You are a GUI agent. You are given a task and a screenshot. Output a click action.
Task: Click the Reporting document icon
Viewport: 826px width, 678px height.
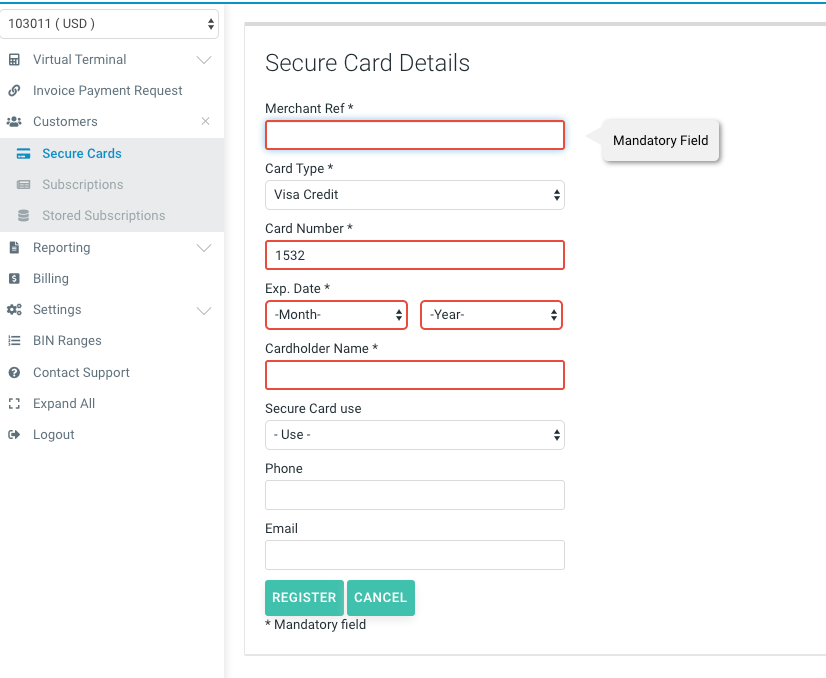14,248
